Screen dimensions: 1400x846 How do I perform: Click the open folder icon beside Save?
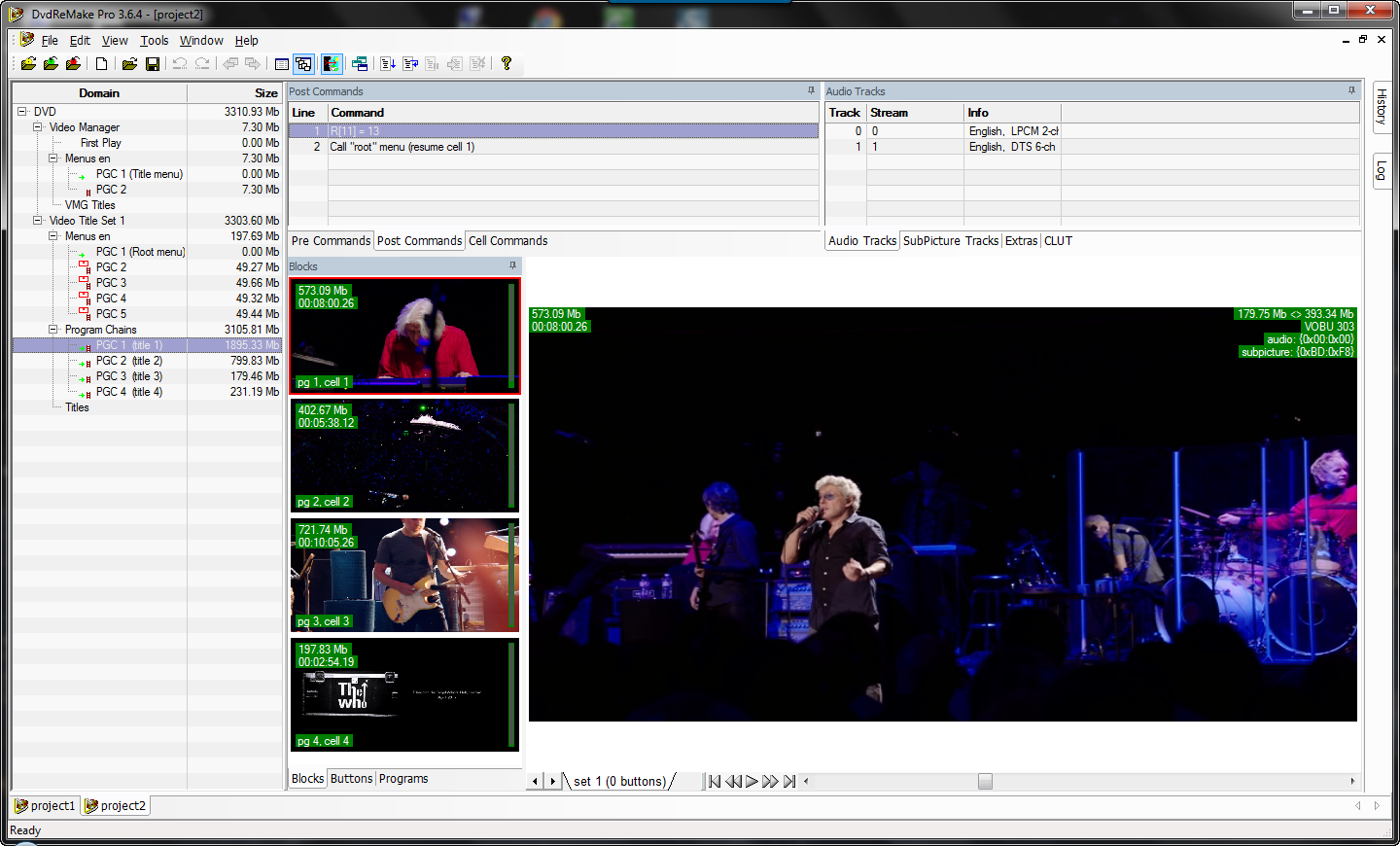pyautogui.click(x=129, y=64)
